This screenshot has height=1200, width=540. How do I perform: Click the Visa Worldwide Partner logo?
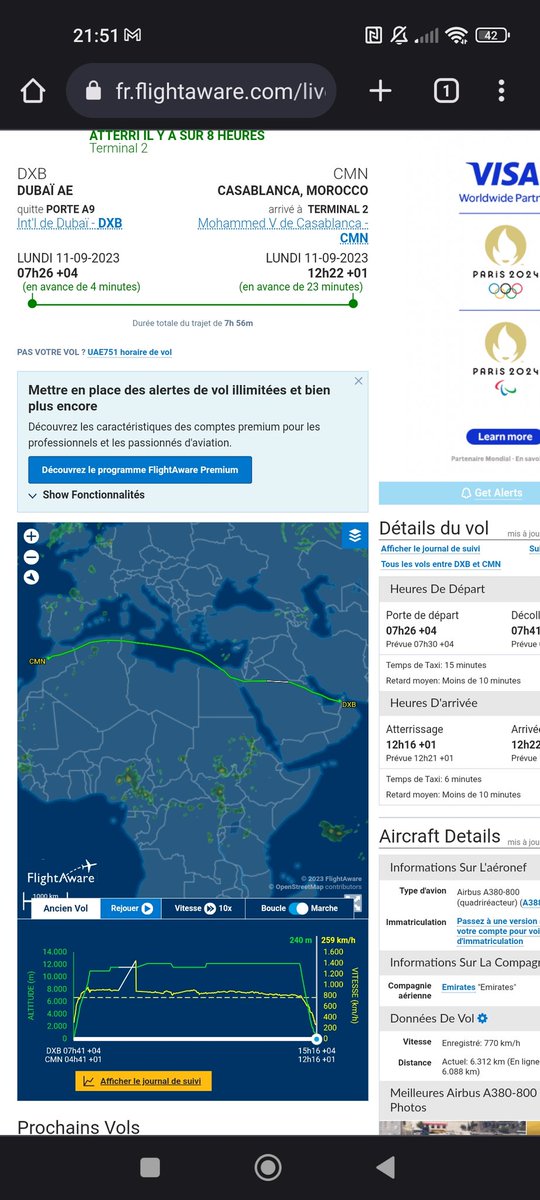[499, 182]
